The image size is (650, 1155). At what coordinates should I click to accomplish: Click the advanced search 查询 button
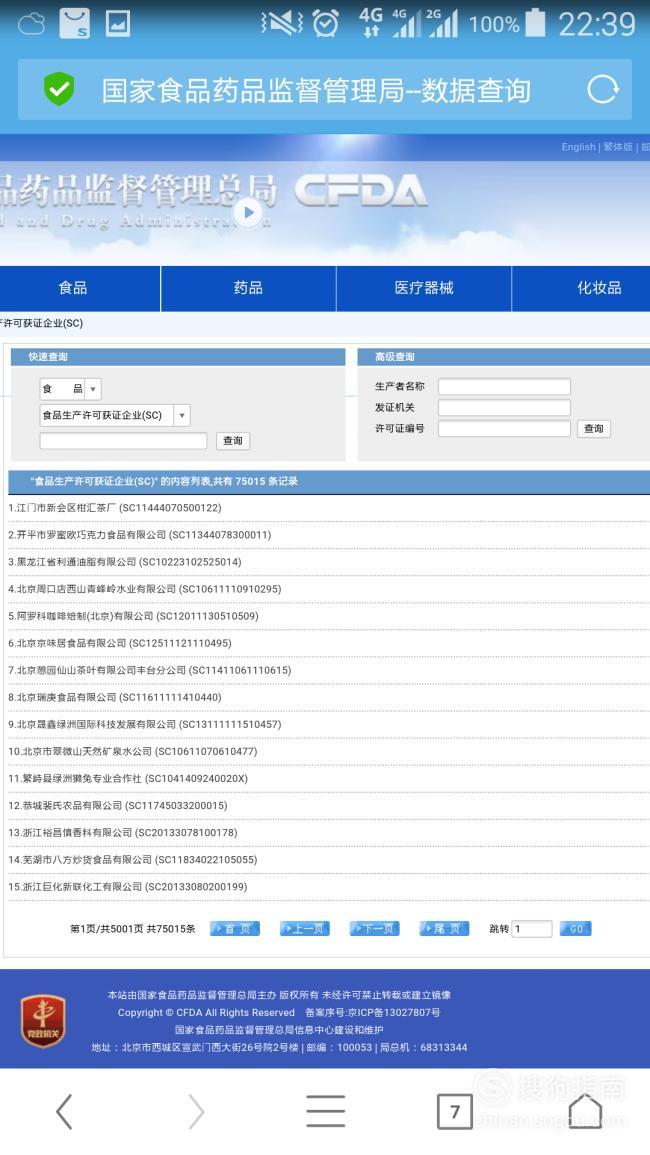tap(594, 429)
